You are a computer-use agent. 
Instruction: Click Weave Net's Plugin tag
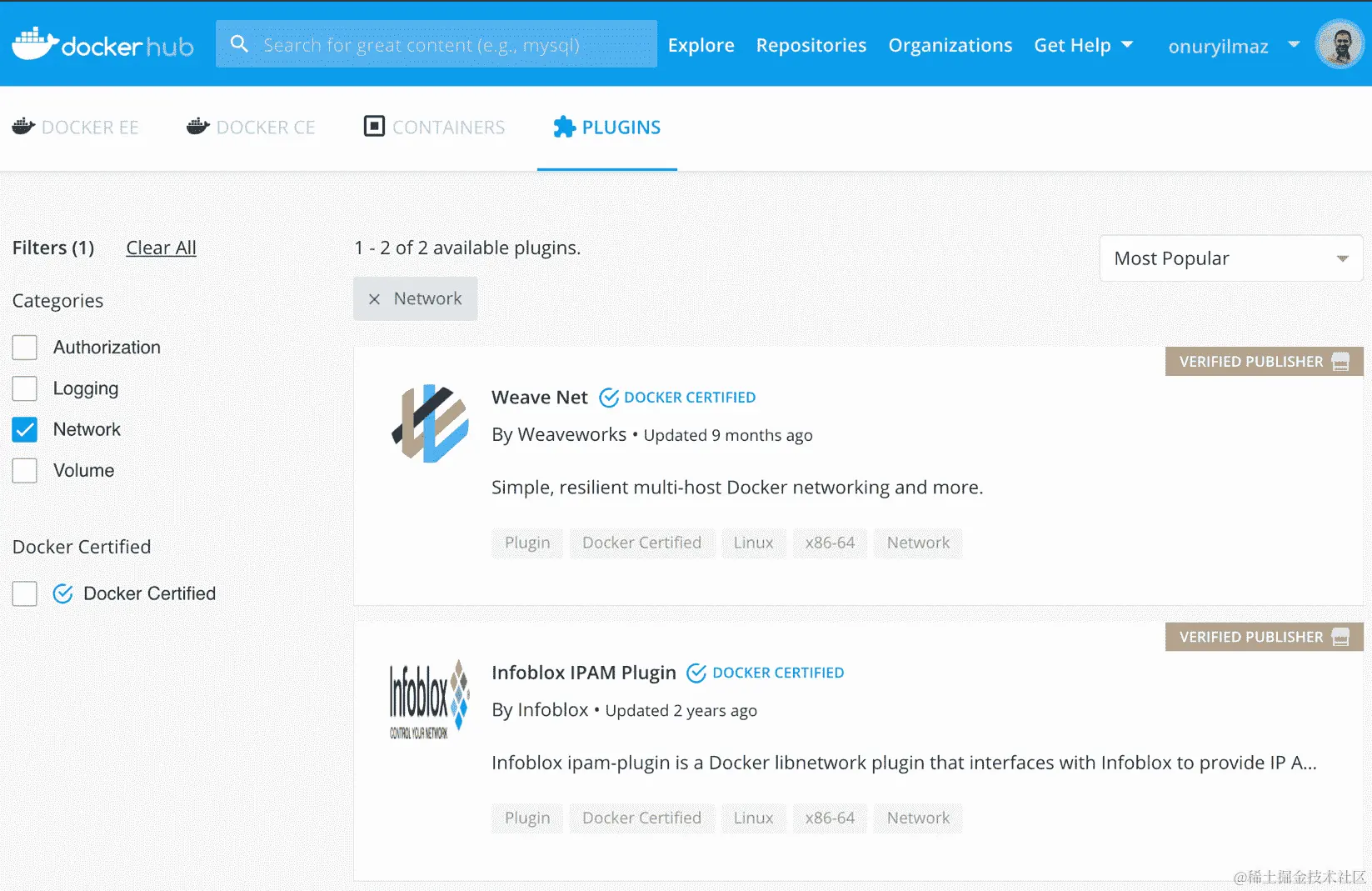tap(527, 543)
